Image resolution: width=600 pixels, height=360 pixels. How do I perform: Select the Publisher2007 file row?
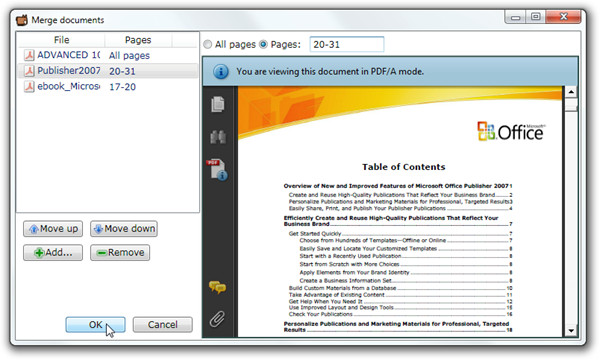tap(108, 71)
